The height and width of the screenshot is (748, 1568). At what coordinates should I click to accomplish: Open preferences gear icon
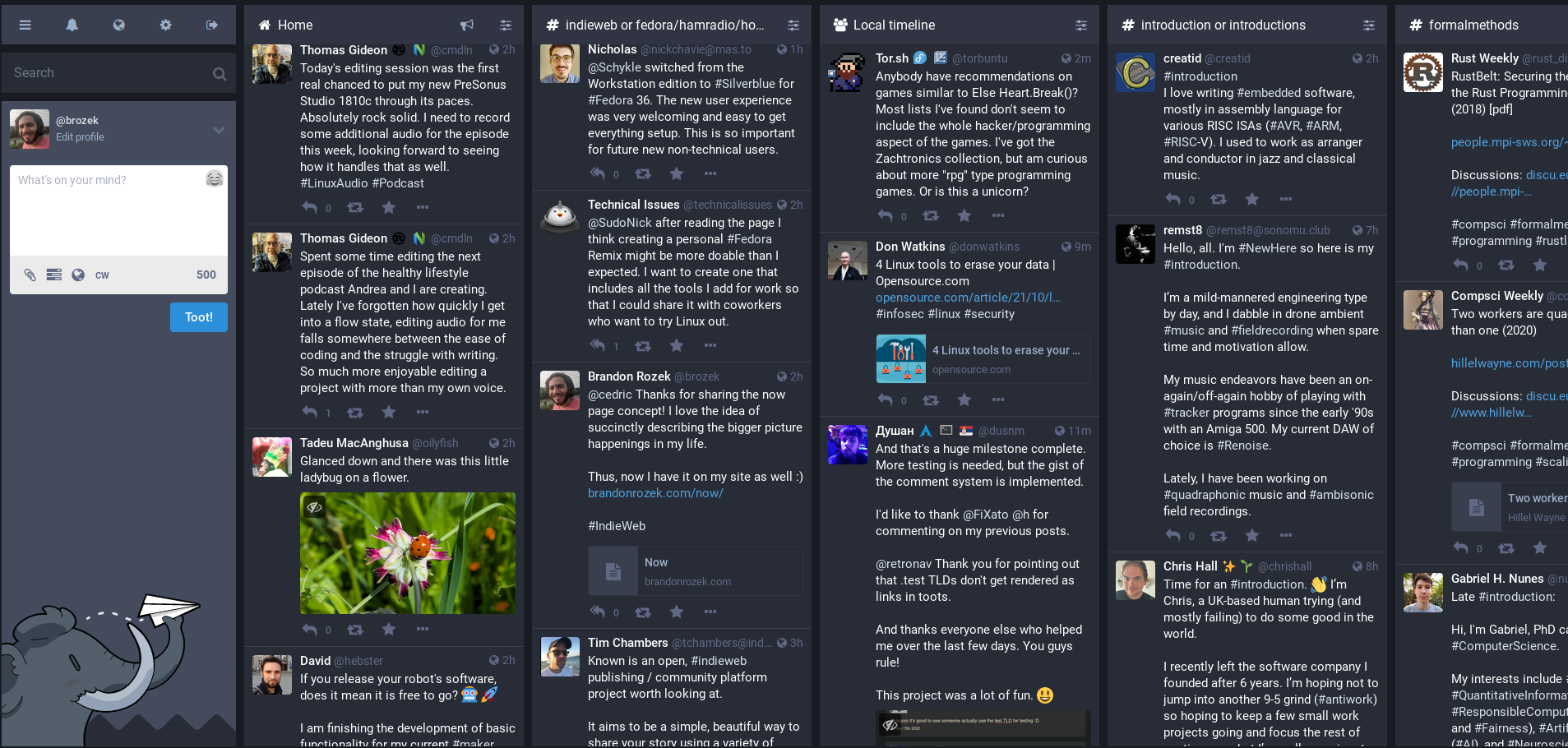pyautogui.click(x=165, y=25)
